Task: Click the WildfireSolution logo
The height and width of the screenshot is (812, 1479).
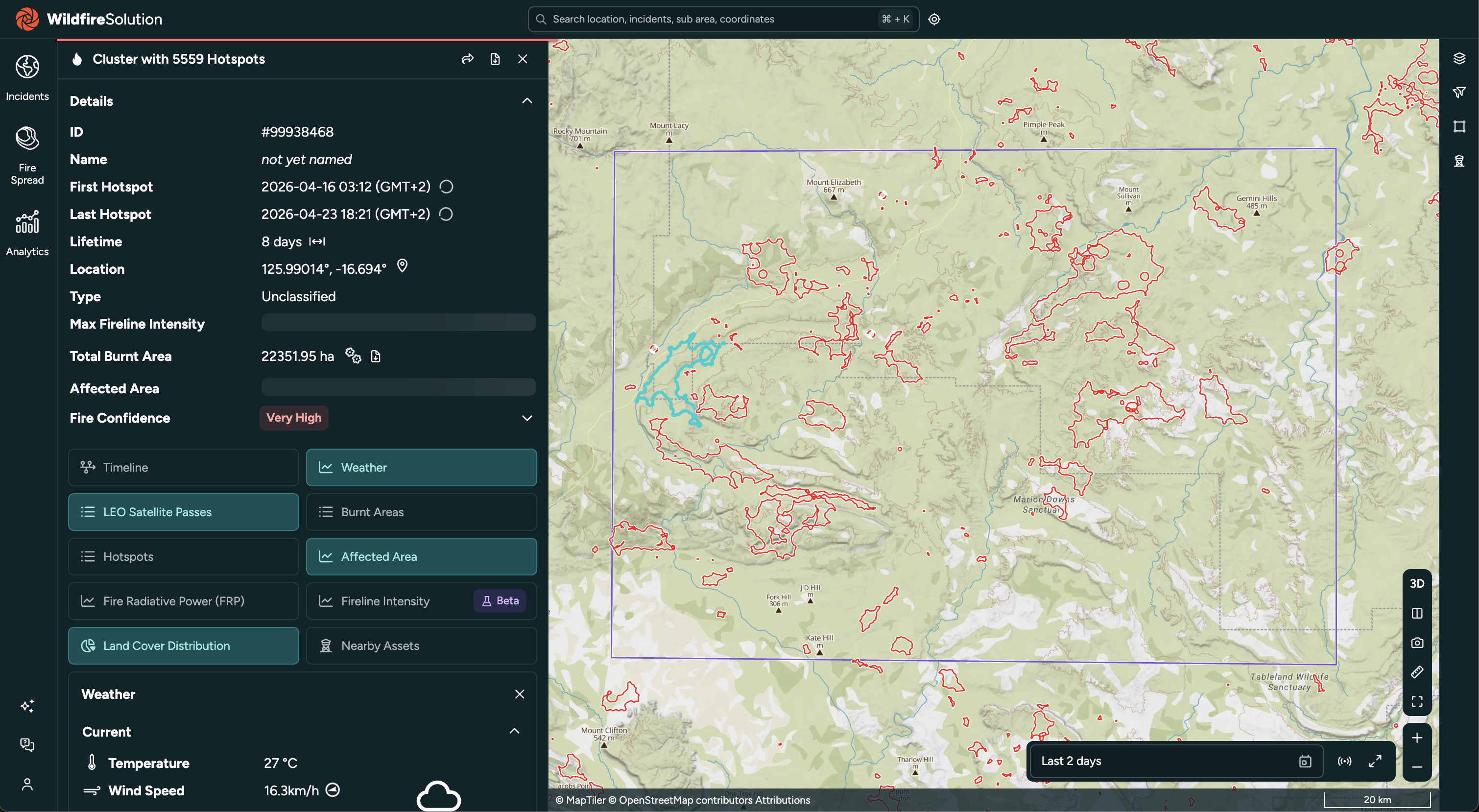Action: tap(89, 19)
